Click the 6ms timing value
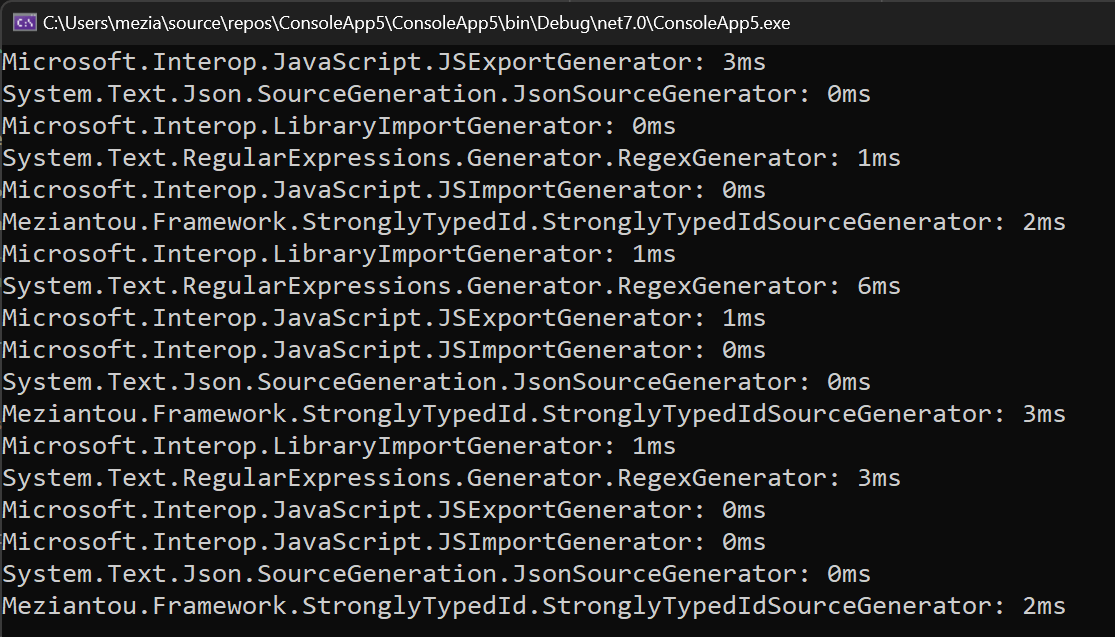 pyautogui.click(x=879, y=286)
